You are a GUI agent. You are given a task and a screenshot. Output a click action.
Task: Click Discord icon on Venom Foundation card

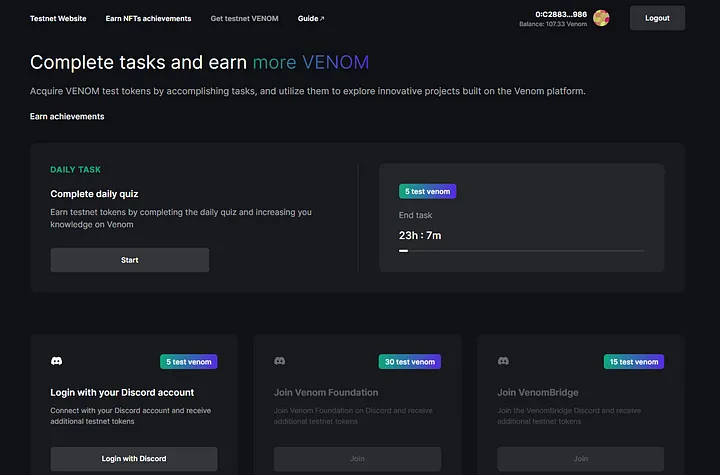click(x=280, y=361)
